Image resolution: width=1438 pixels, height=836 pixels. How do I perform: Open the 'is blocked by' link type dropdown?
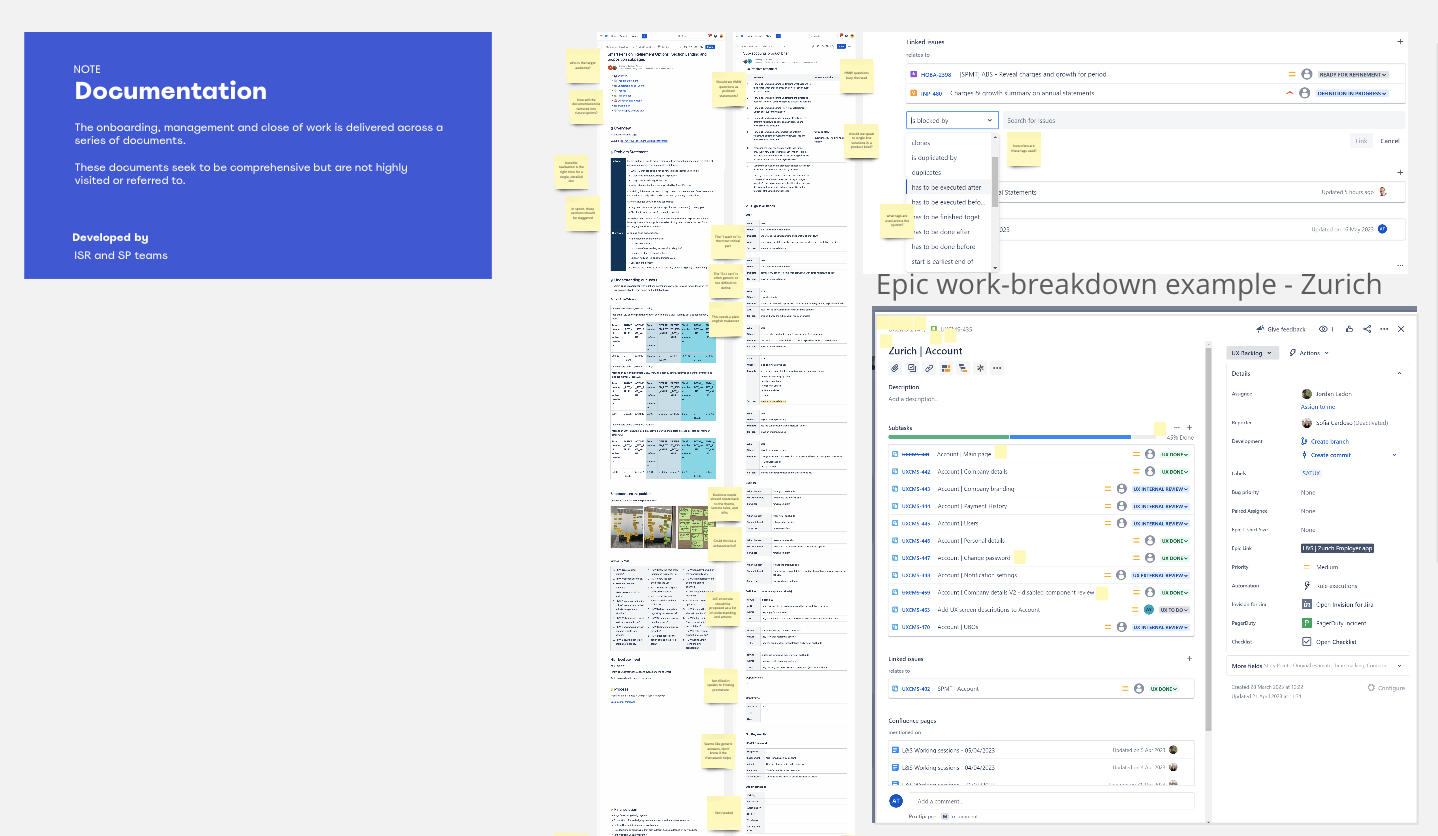[x=952, y=120]
